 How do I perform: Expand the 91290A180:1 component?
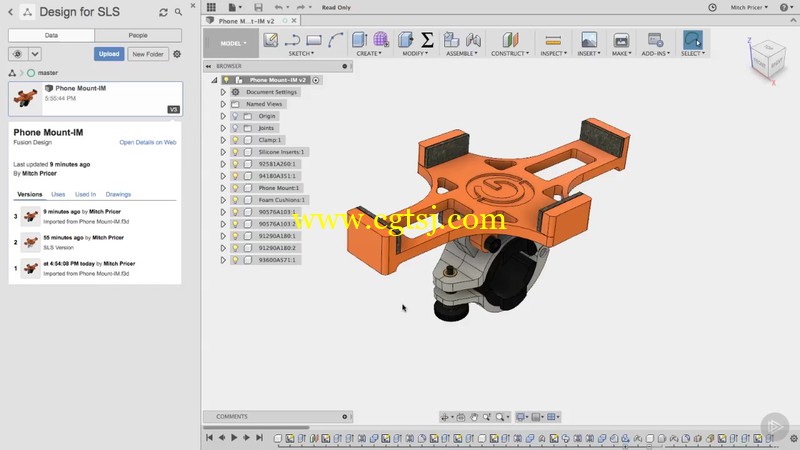click(223, 236)
